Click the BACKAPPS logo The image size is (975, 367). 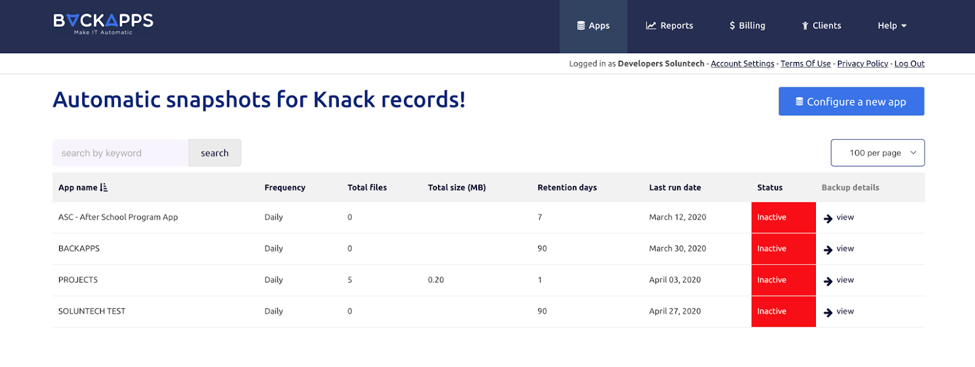(x=103, y=23)
